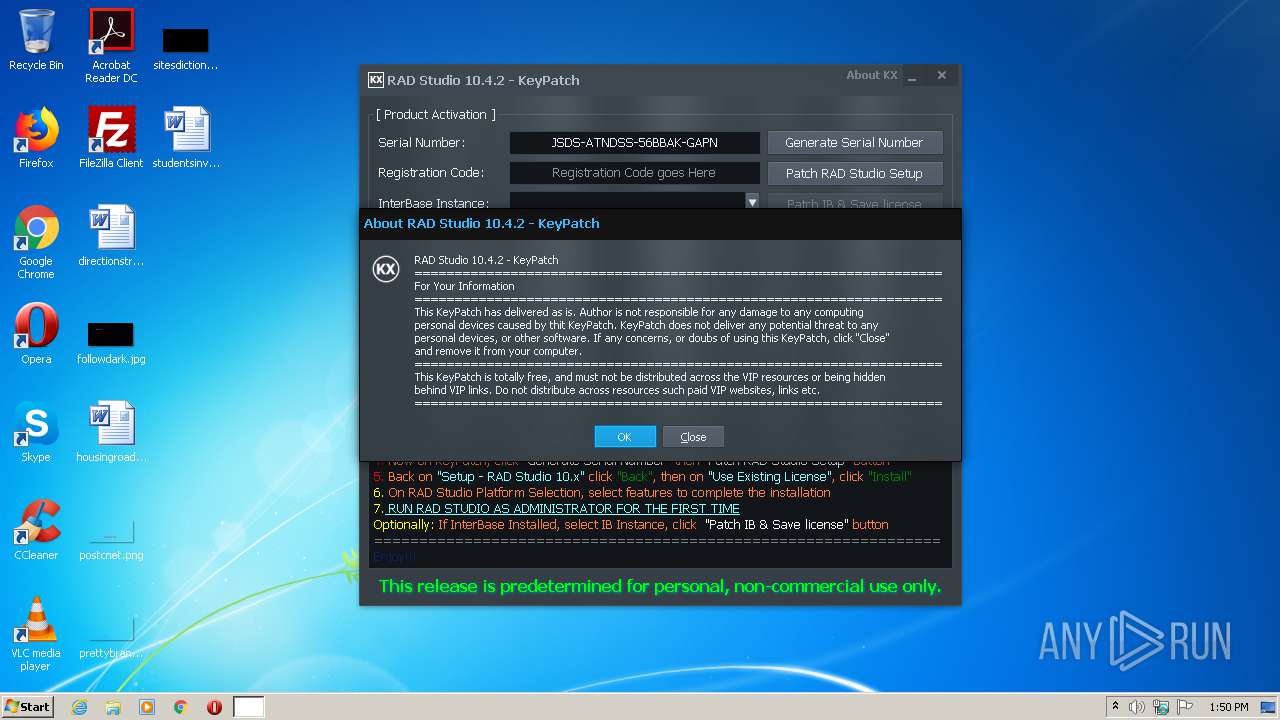1280x720 pixels.
Task: Open the directionstr Word document
Action: click(x=111, y=236)
